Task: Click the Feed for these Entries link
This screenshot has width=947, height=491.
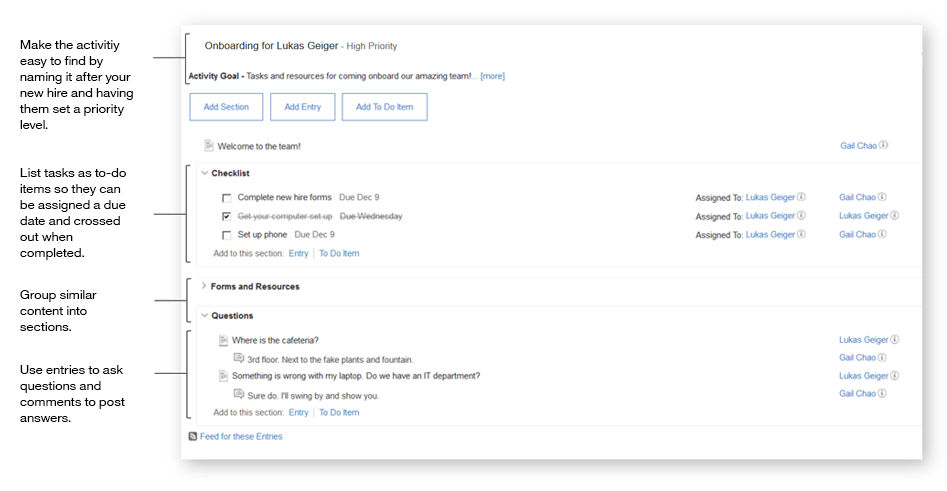Action: point(241,437)
